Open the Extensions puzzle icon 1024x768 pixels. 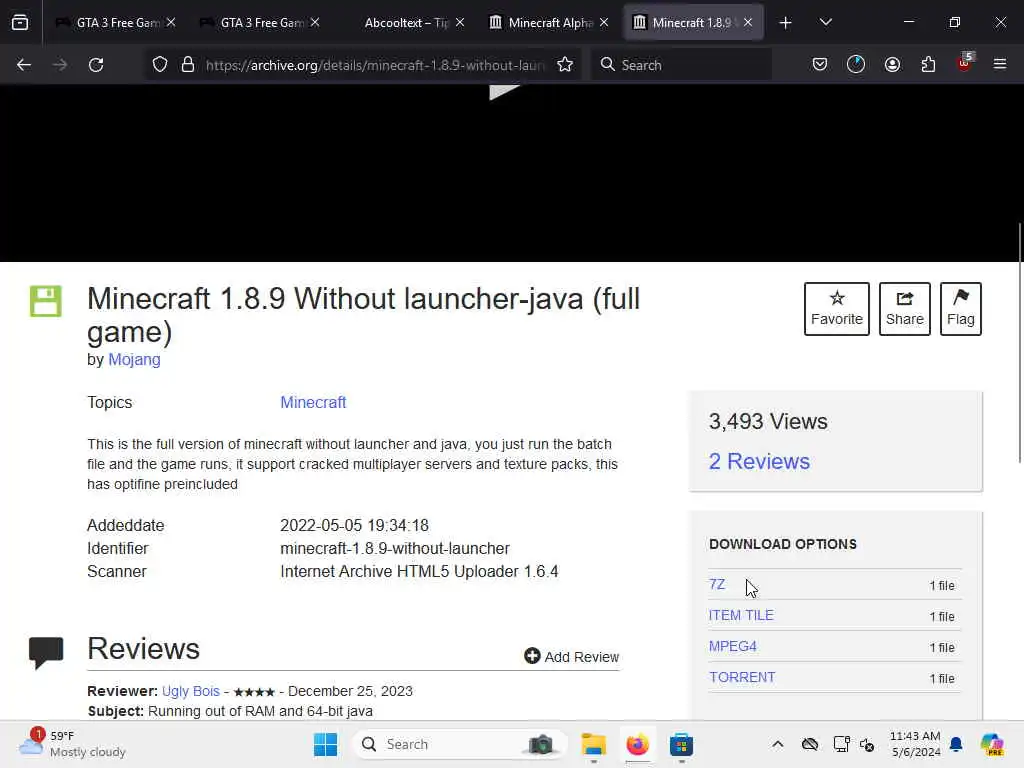(928, 65)
